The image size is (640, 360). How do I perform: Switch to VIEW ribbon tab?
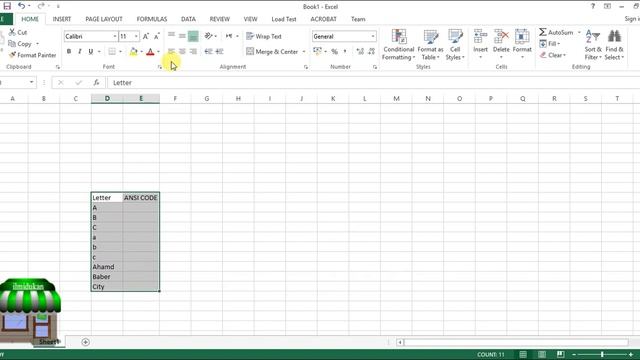(250, 19)
